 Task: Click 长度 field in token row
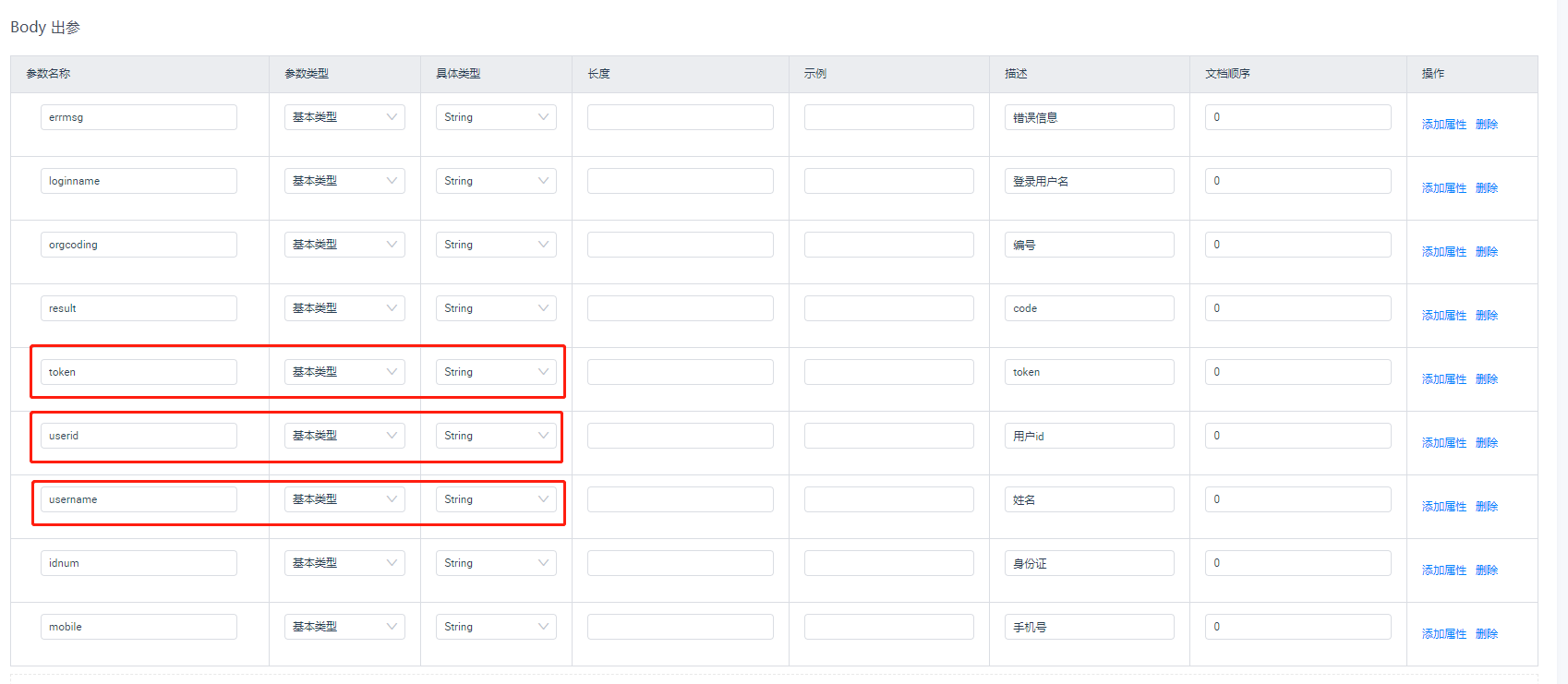click(681, 372)
